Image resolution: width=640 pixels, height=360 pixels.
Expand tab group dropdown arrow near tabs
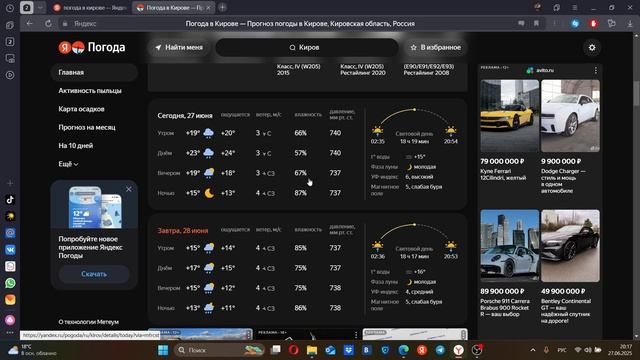(x=40, y=8)
